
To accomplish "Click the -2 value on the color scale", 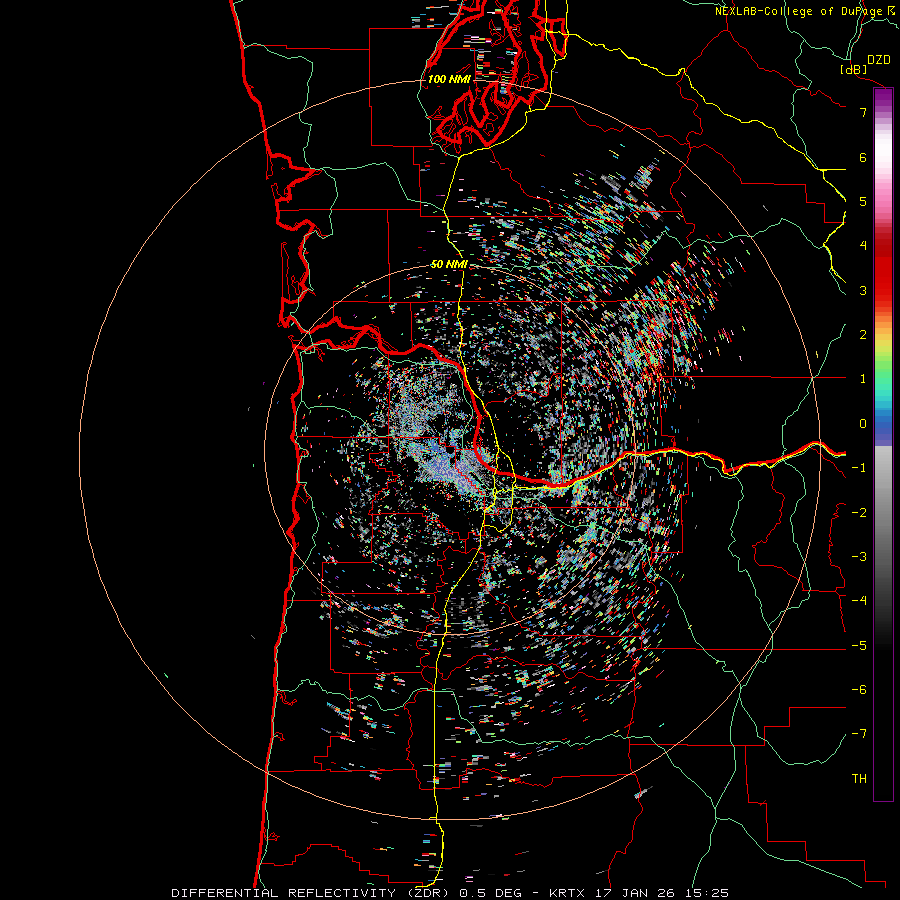I will click(x=859, y=512).
